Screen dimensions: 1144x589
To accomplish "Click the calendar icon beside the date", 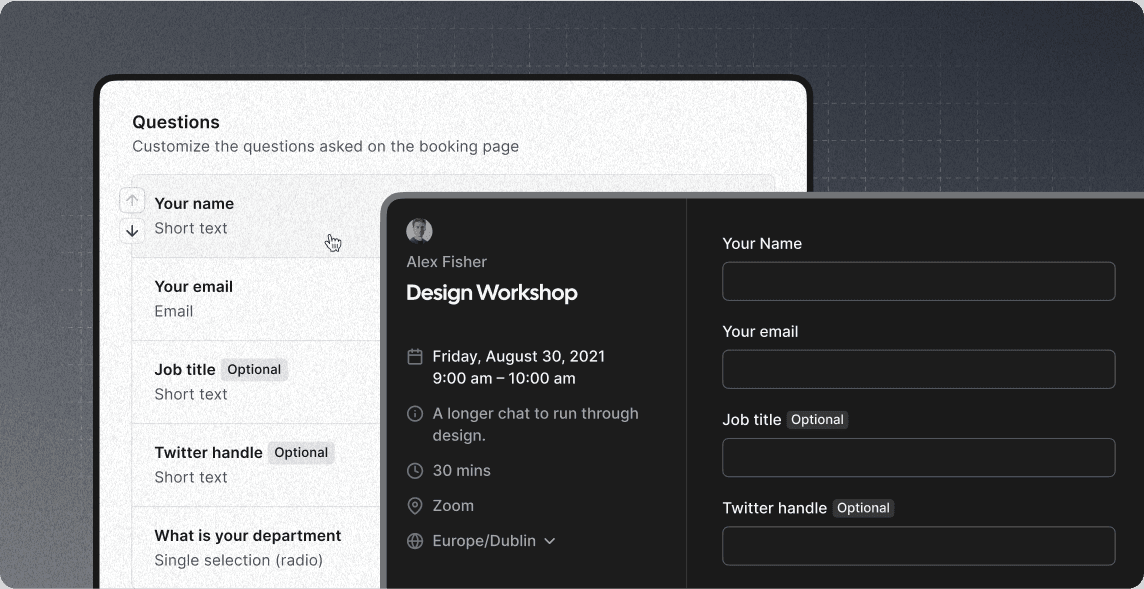I will (414, 357).
